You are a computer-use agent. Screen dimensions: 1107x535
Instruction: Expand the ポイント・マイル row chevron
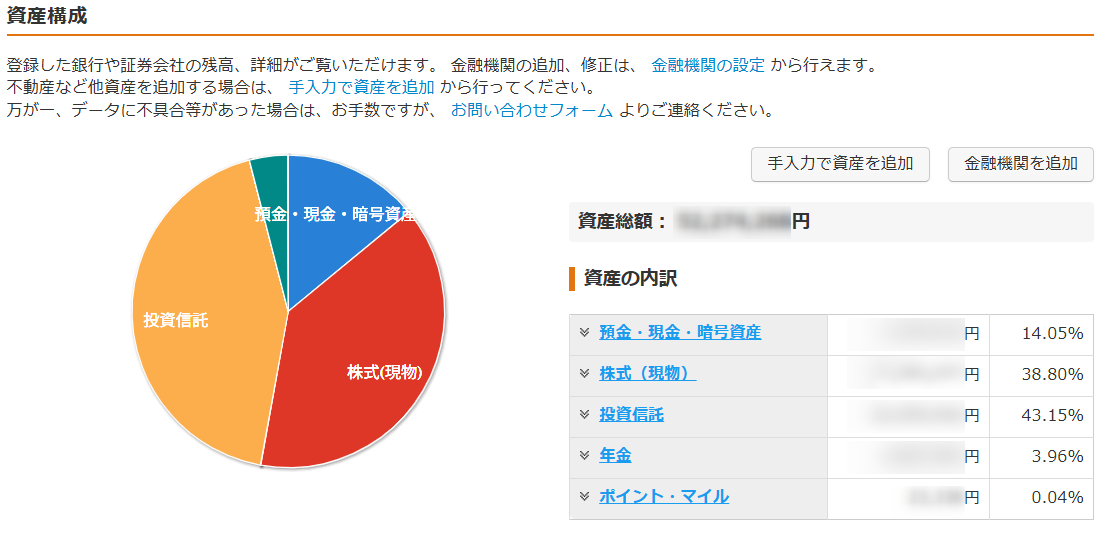[x=584, y=497]
